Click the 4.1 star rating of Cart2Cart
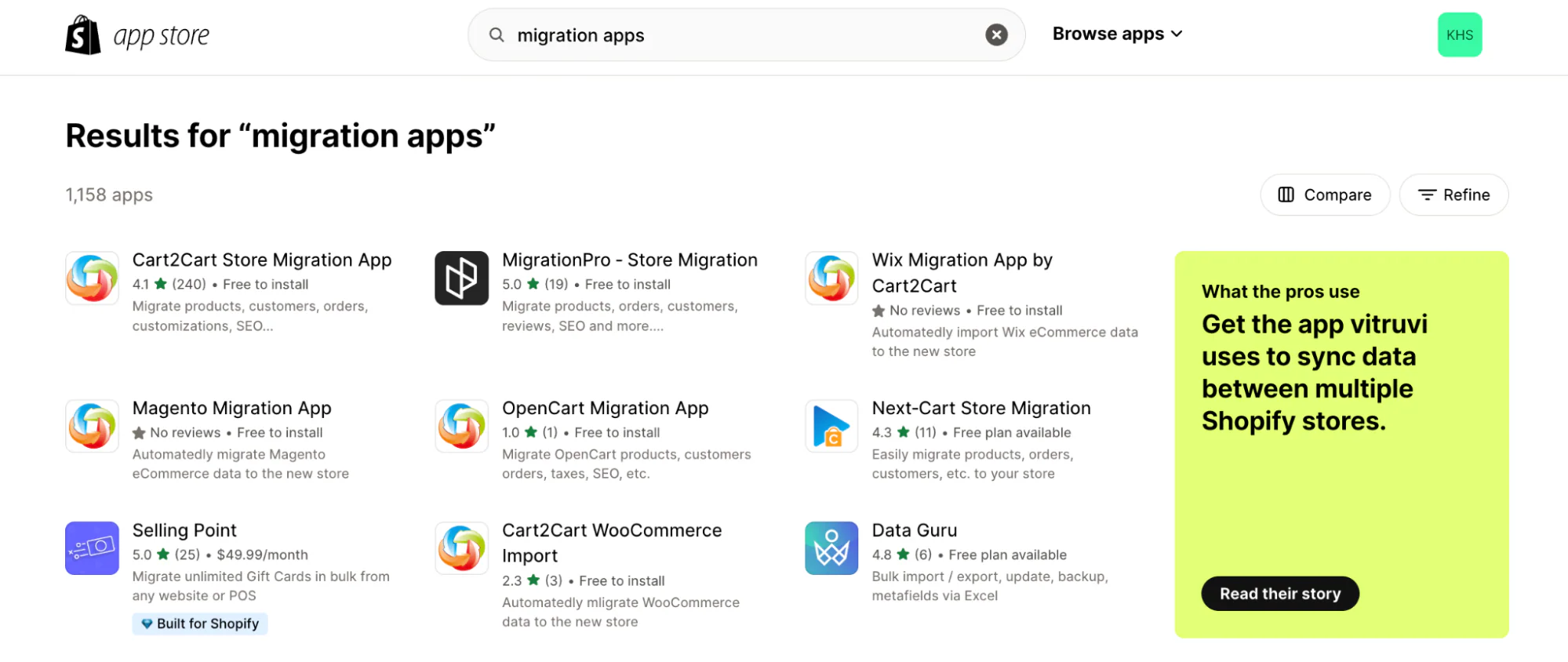The height and width of the screenshot is (662, 1568). (169, 284)
